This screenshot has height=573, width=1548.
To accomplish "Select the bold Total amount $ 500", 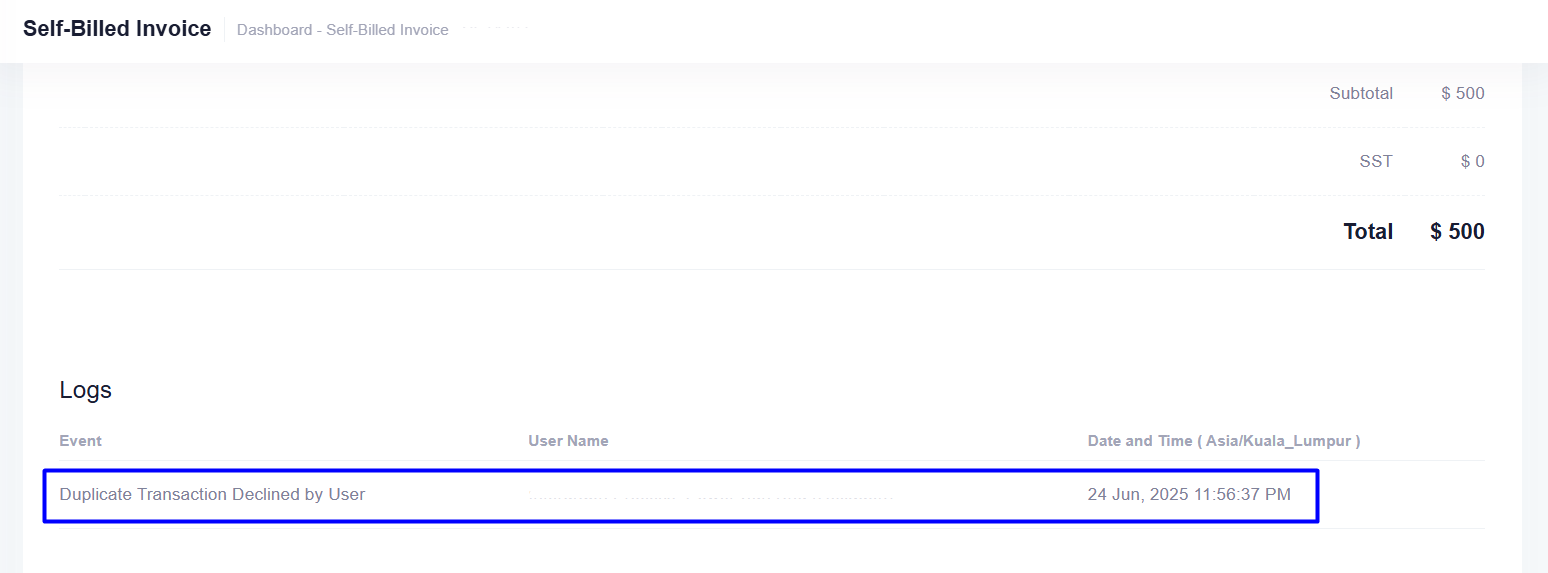I will [x=1457, y=232].
